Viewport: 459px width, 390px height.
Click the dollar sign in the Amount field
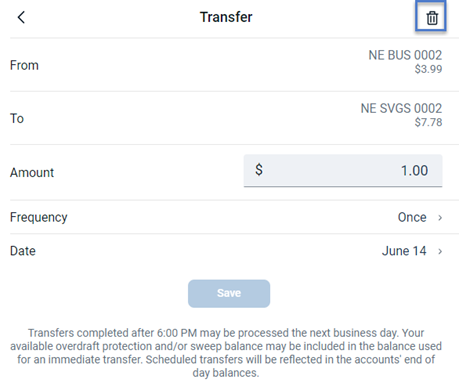pyautogui.click(x=259, y=169)
